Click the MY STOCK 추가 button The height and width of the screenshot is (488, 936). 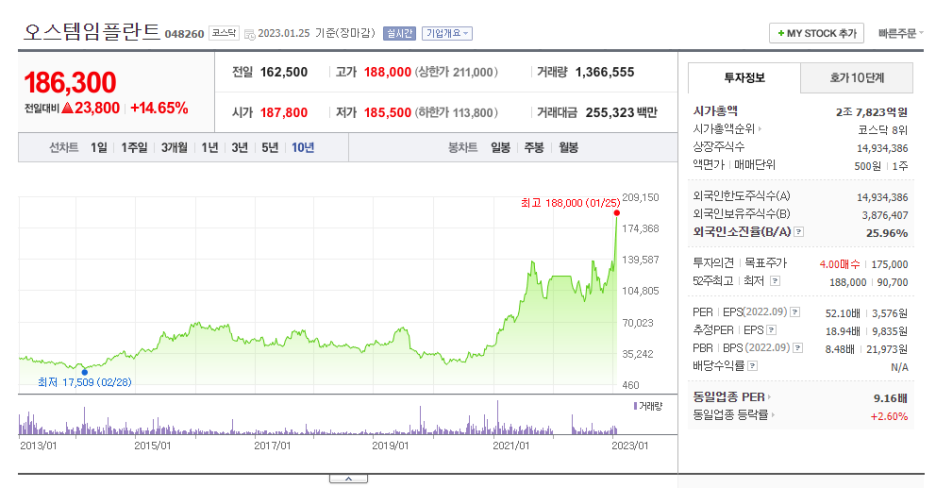817,33
